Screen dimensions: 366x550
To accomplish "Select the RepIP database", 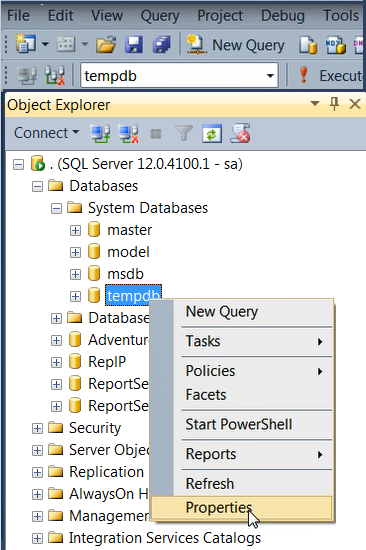I will (x=107, y=362).
